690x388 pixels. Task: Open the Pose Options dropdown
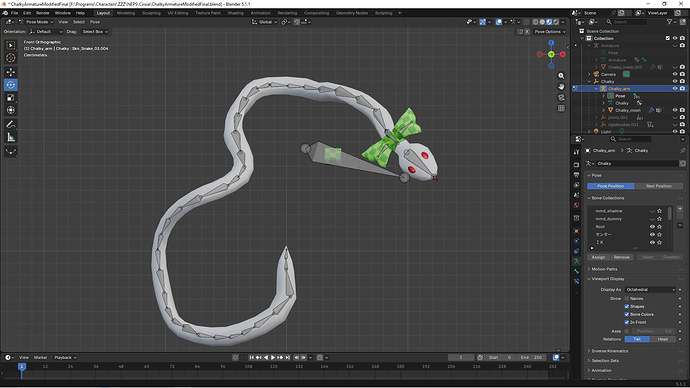pos(550,32)
